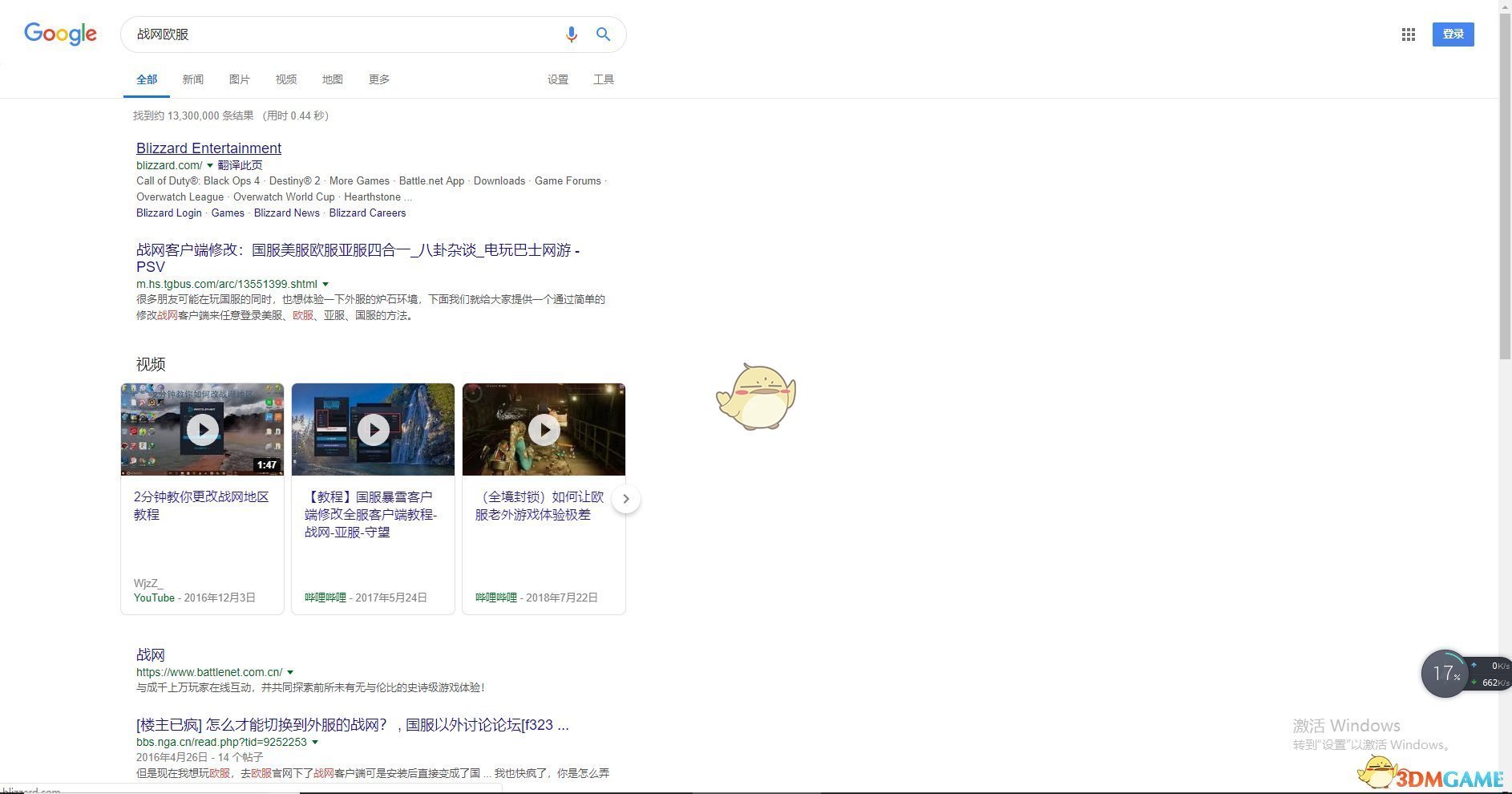
Task: Click the 视频 section heading
Action: point(151,364)
